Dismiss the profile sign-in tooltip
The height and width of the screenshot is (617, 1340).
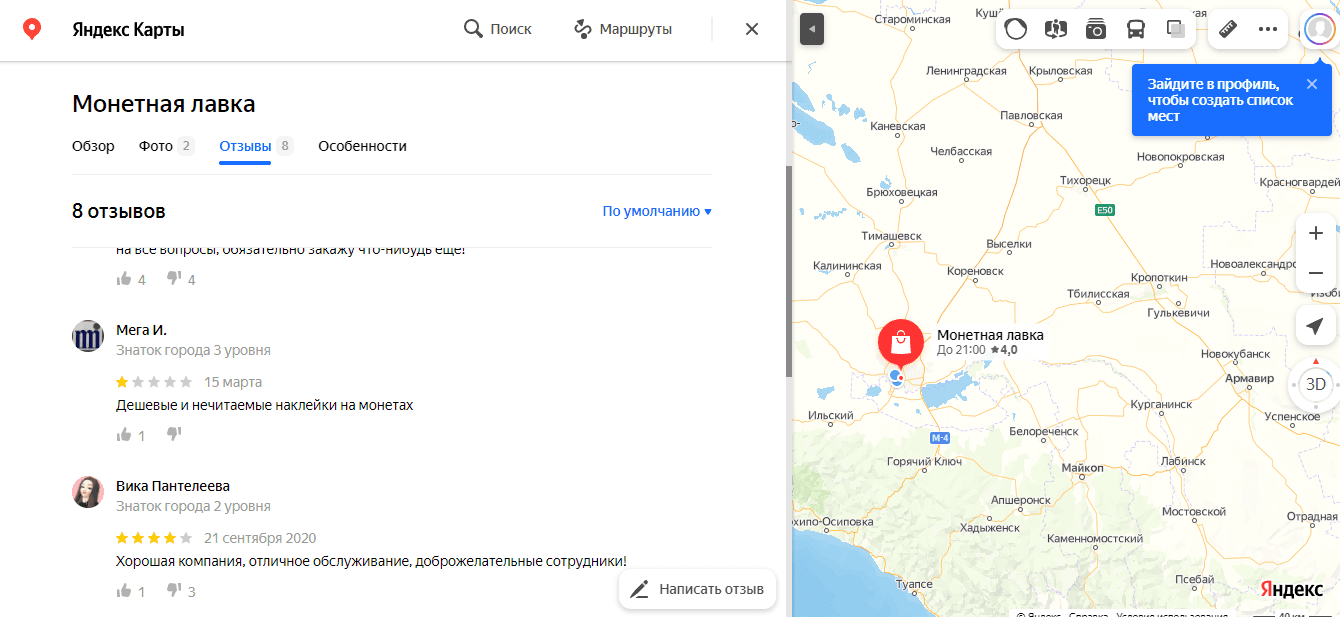click(x=1312, y=84)
